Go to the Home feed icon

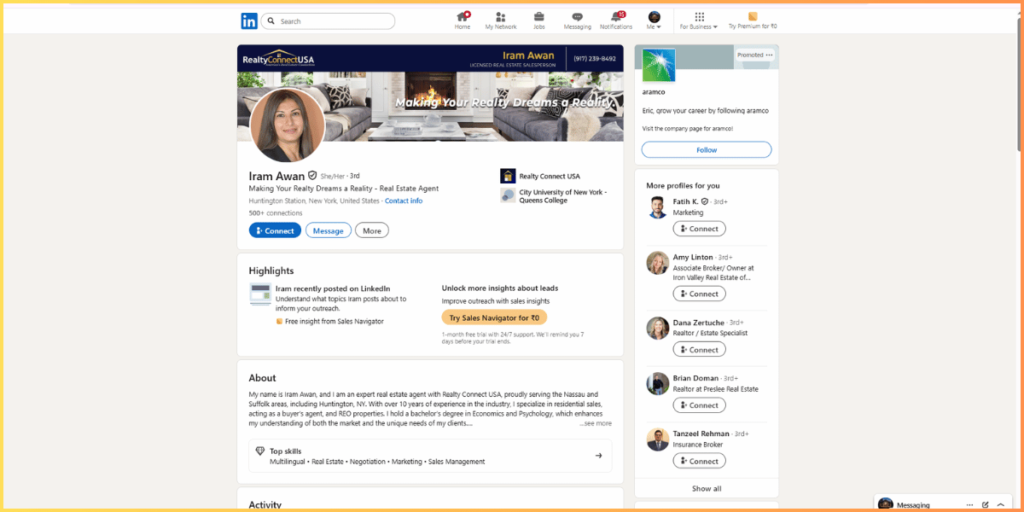(462, 18)
